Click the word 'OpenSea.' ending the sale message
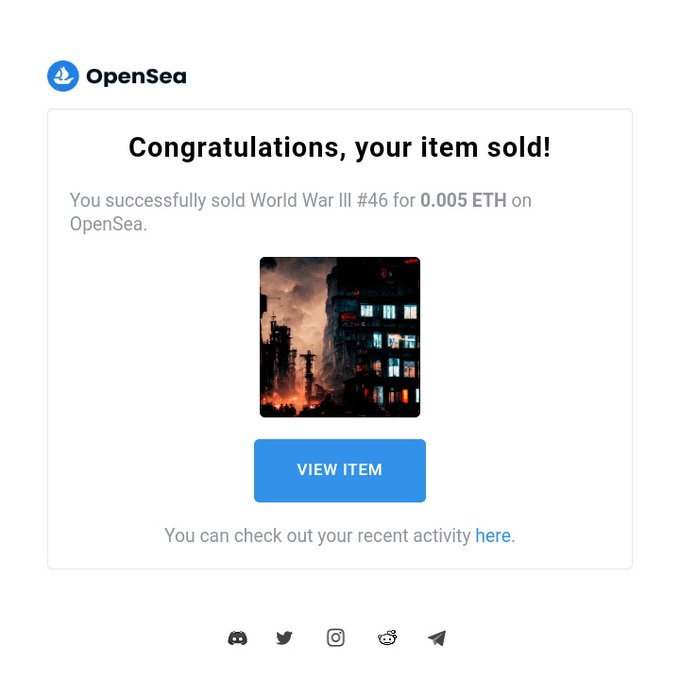 tap(108, 224)
